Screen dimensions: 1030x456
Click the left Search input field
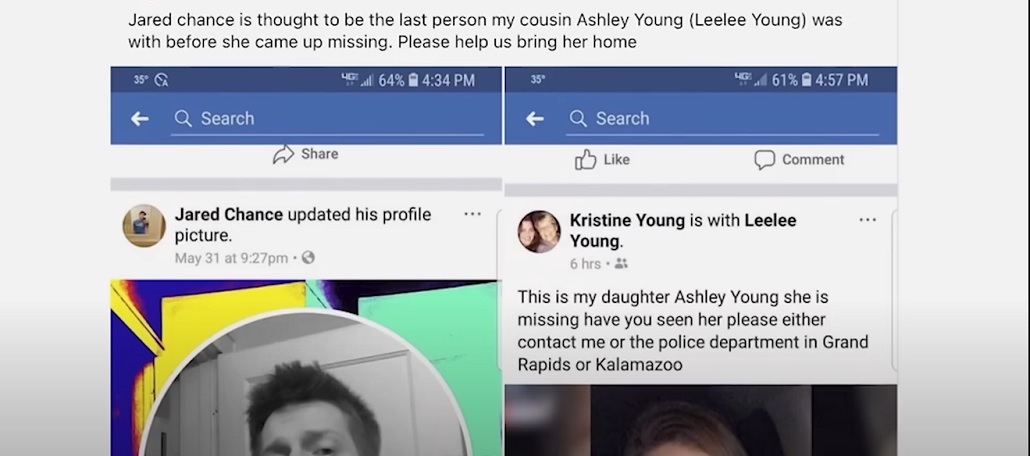tap(327, 119)
